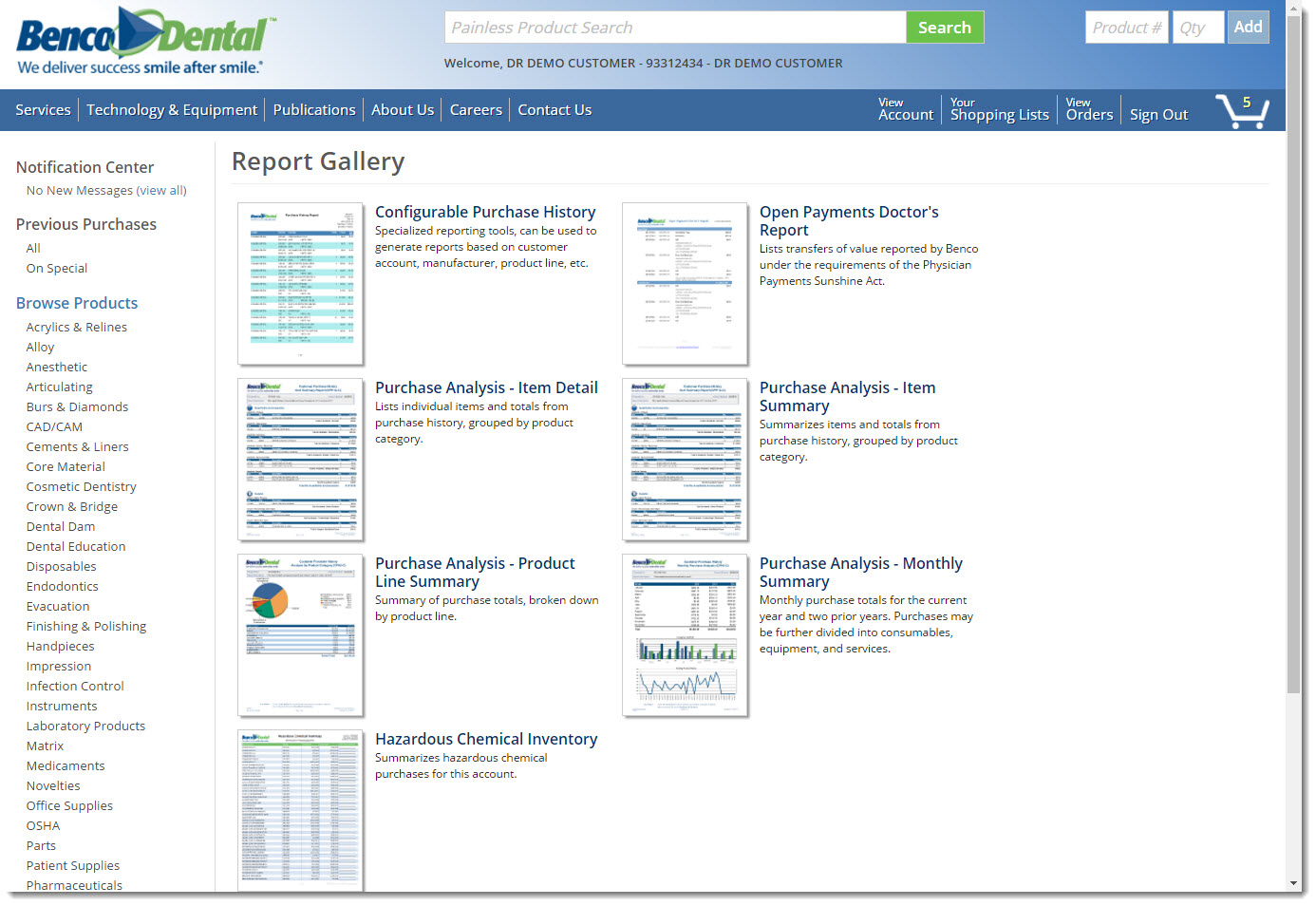Focus the Product # input field

[x=1126, y=28]
